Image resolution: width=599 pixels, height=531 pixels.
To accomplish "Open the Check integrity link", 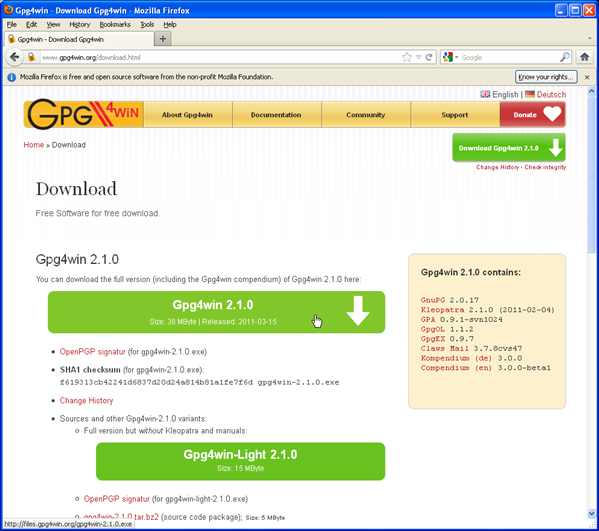I will pyautogui.click(x=545, y=167).
